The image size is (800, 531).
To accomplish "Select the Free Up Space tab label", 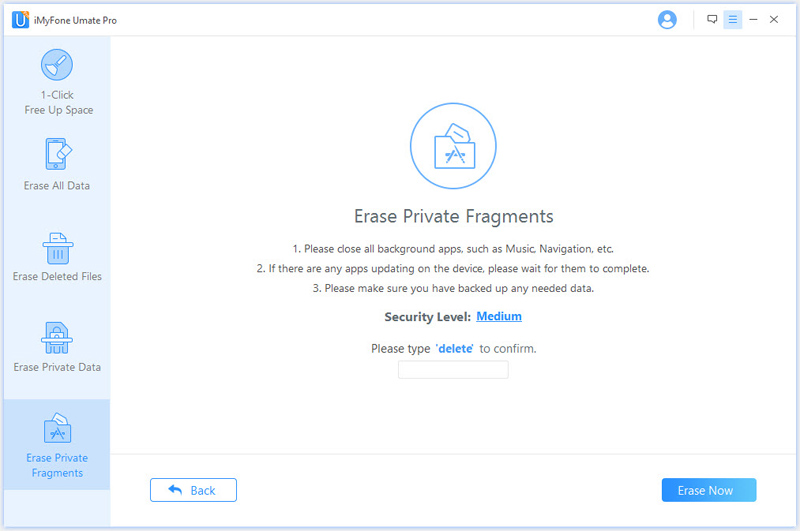I will click(59, 110).
